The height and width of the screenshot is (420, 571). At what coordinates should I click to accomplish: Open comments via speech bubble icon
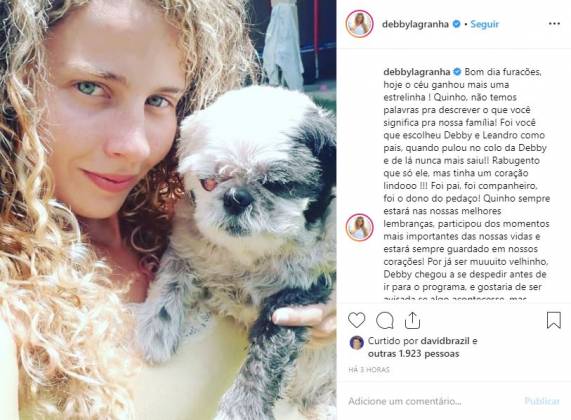(385, 321)
